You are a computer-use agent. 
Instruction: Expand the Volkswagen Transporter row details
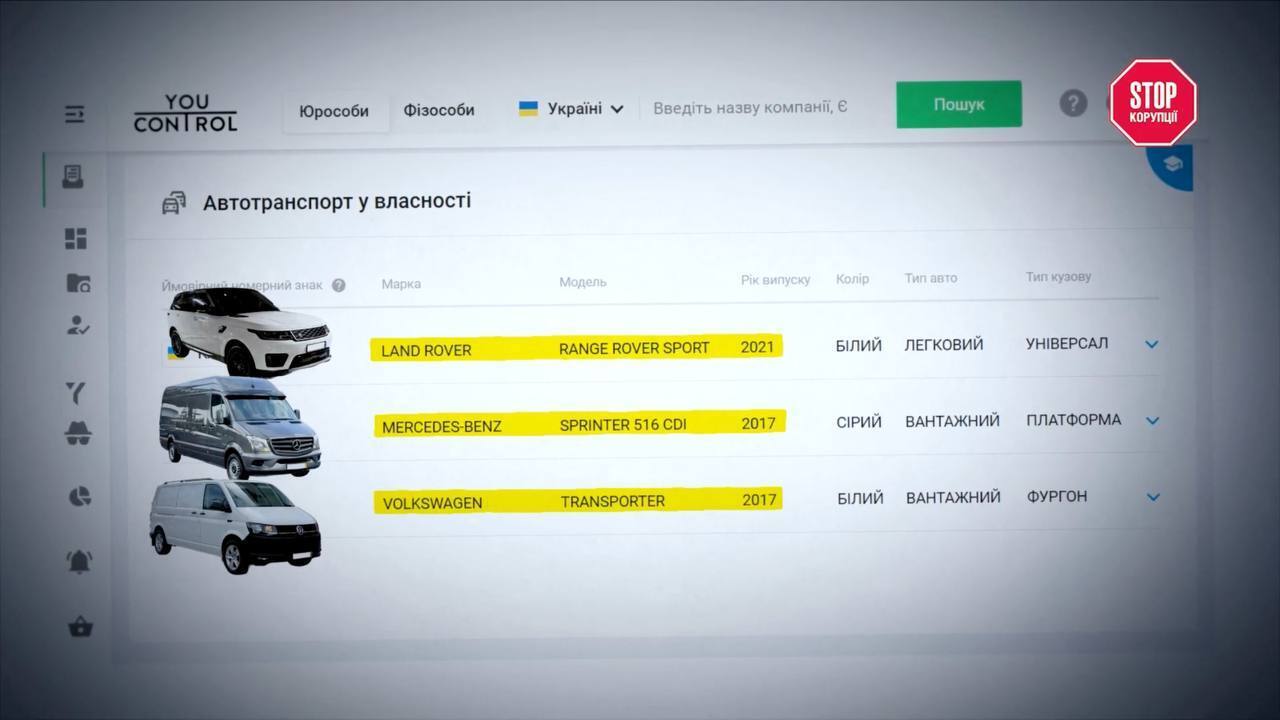pos(1153,497)
